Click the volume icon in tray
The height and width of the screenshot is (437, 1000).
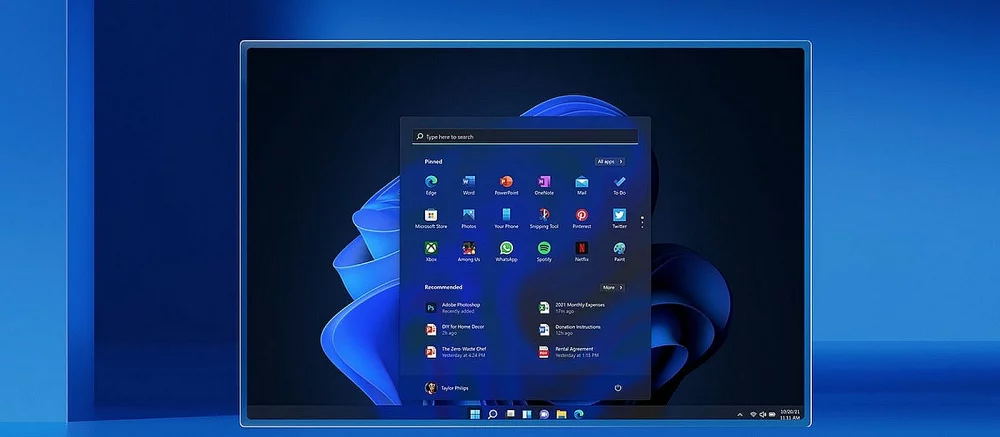[762, 415]
